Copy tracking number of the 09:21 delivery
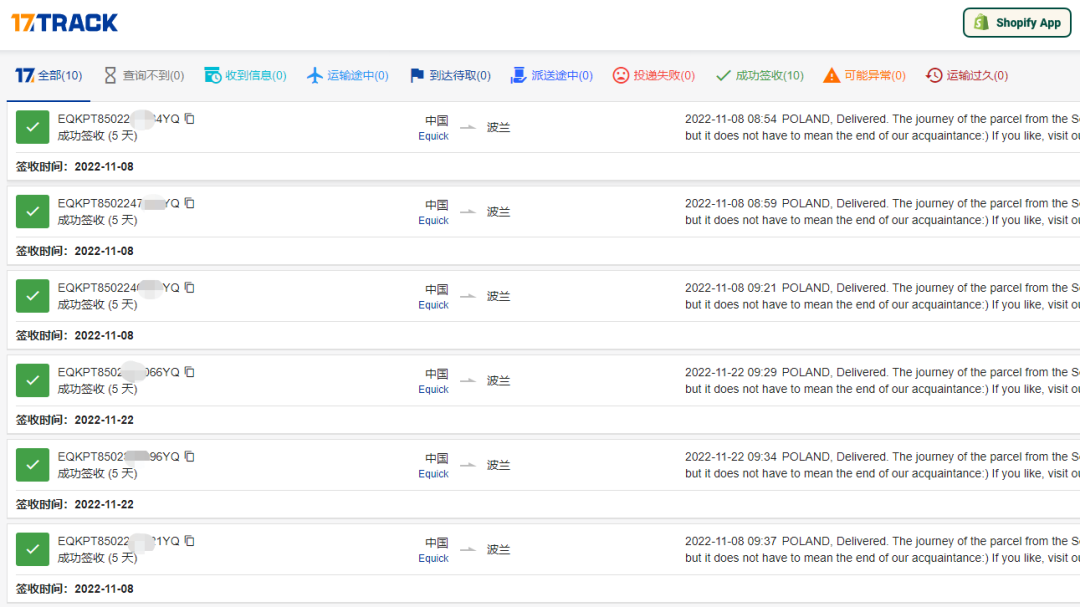Viewport: 1080px width, 607px height. tap(189, 287)
